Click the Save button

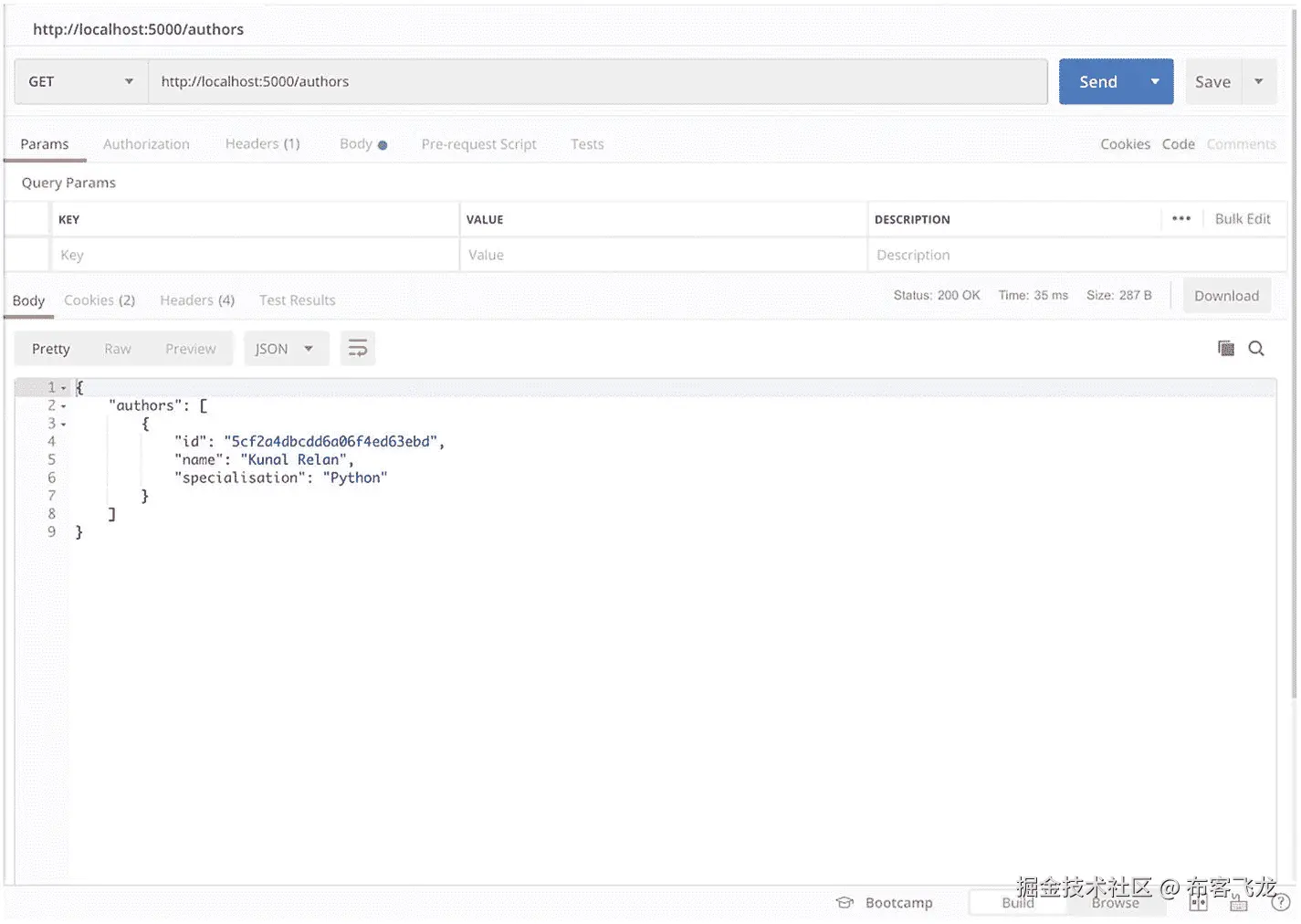pyautogui.click(x=1213, y=81)
